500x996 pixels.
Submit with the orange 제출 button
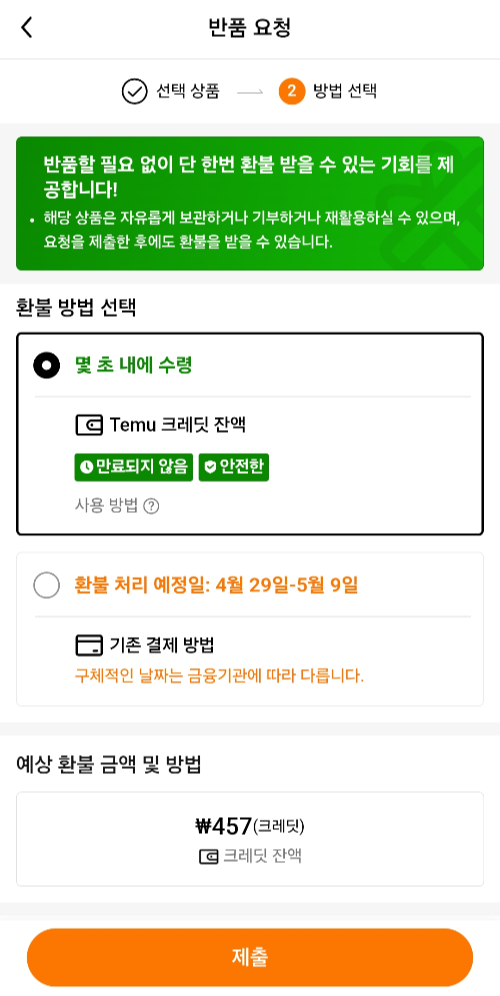pyautogui.click(x=250, y=957)
